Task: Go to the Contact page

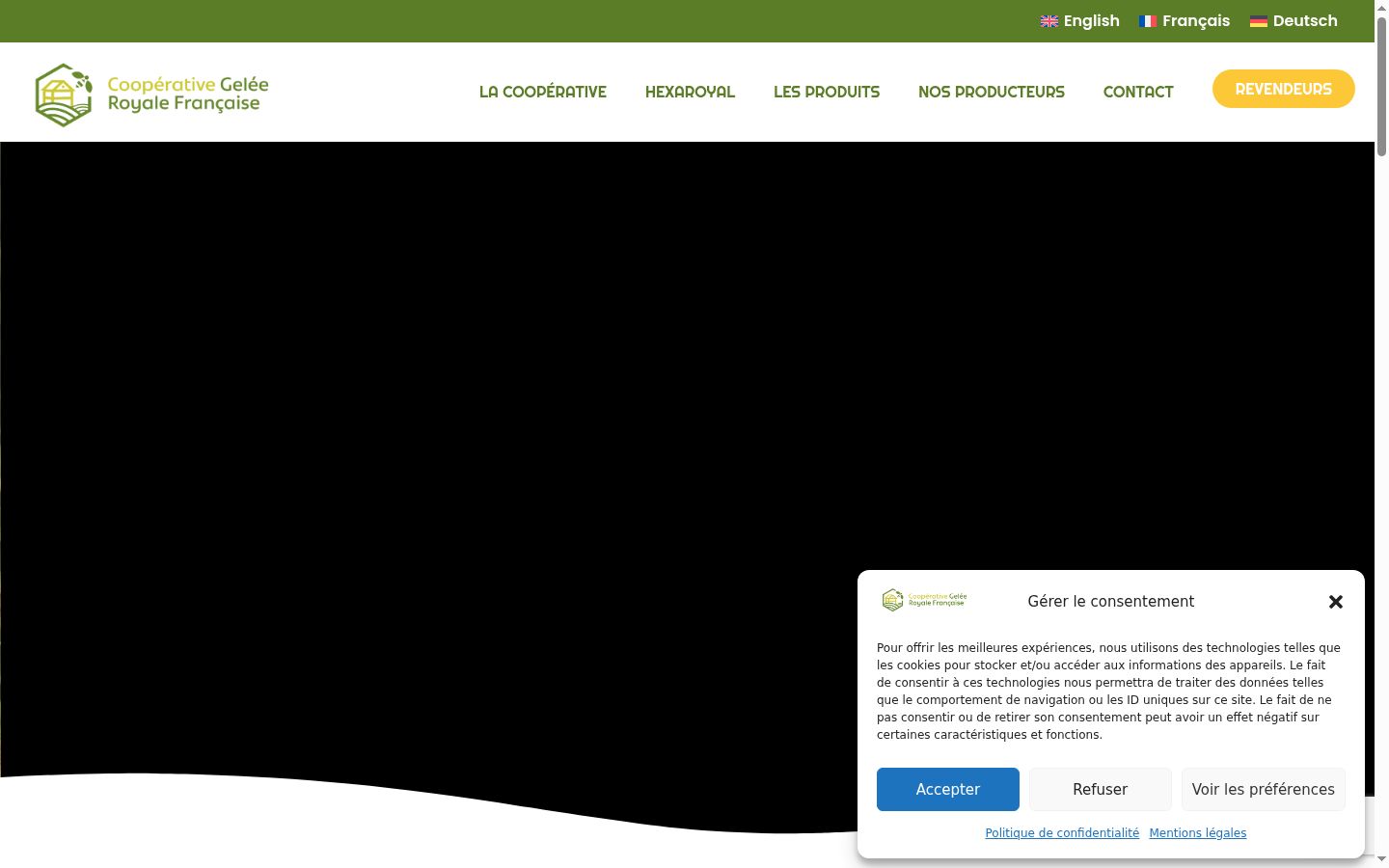Action: pyautogui.click(x=1138, y=92)
